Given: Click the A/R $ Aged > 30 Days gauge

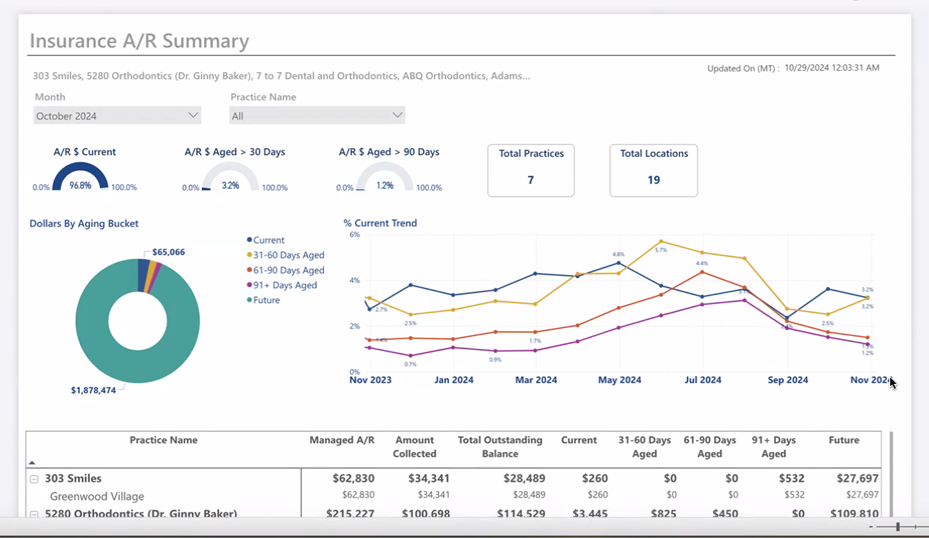Looking at the screenshot, I should (230, 177).
